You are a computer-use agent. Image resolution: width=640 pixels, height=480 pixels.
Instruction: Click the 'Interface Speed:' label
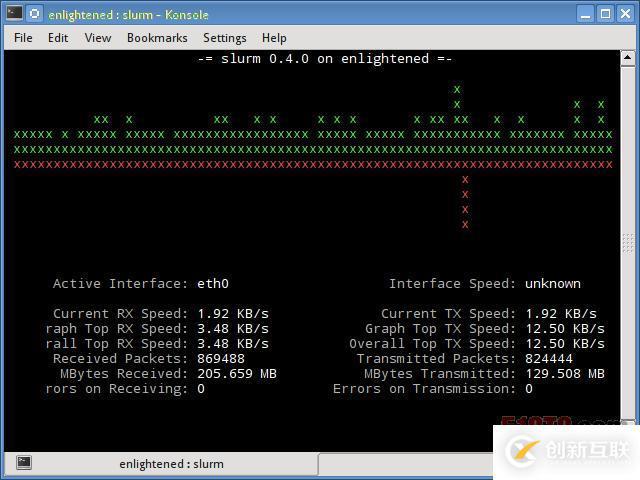tap(453, 284)
